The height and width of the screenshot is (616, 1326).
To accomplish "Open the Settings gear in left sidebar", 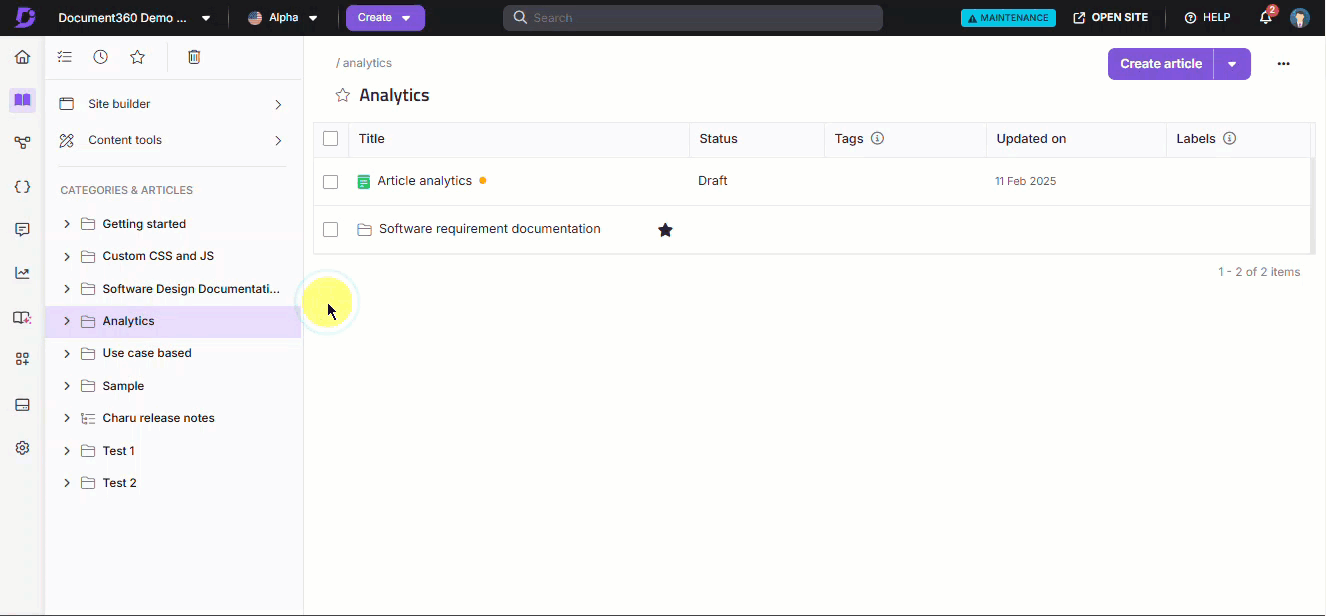I will 22,448.
